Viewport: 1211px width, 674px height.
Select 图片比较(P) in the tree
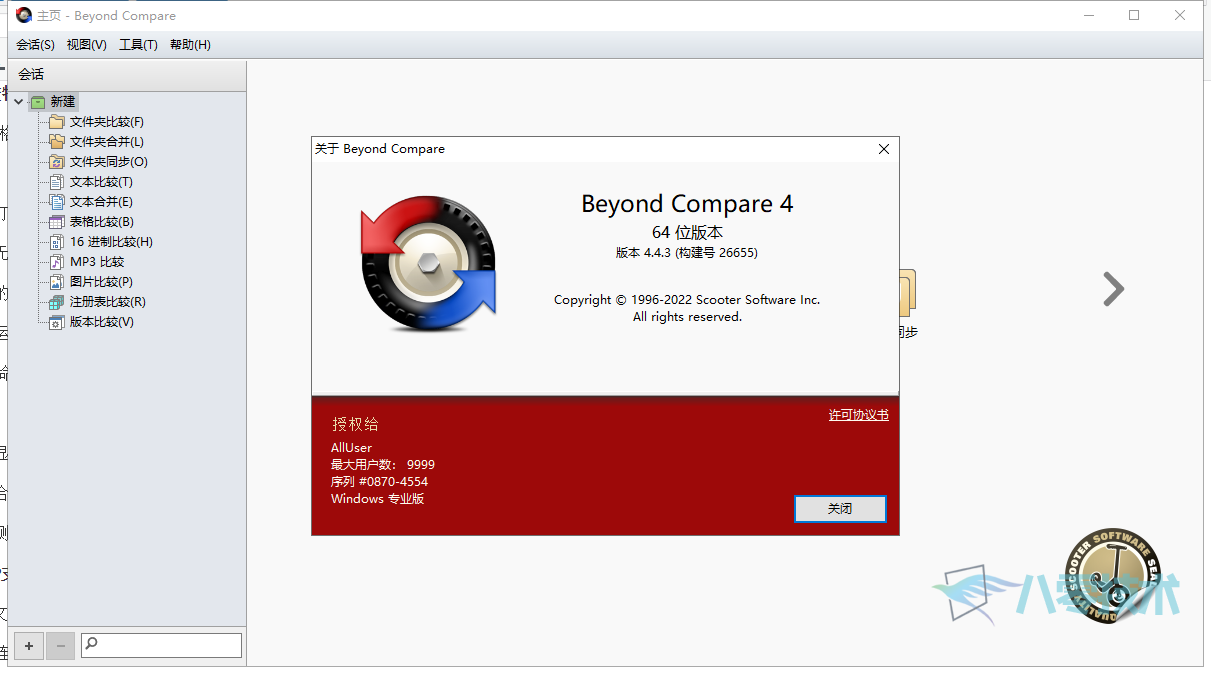(101, 282)
